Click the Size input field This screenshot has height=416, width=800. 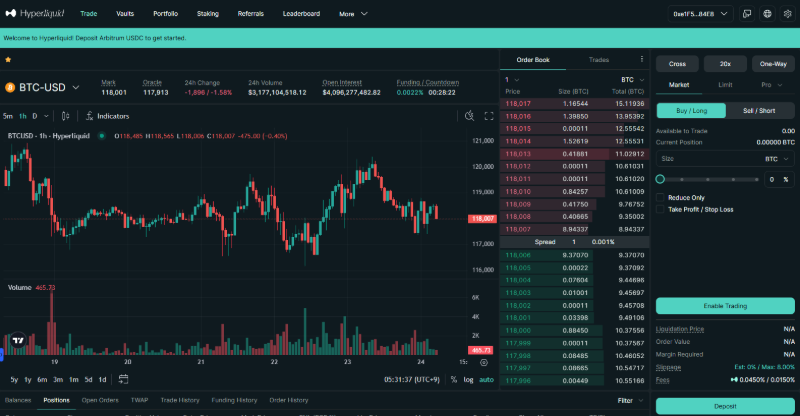(x=725, y=159)
